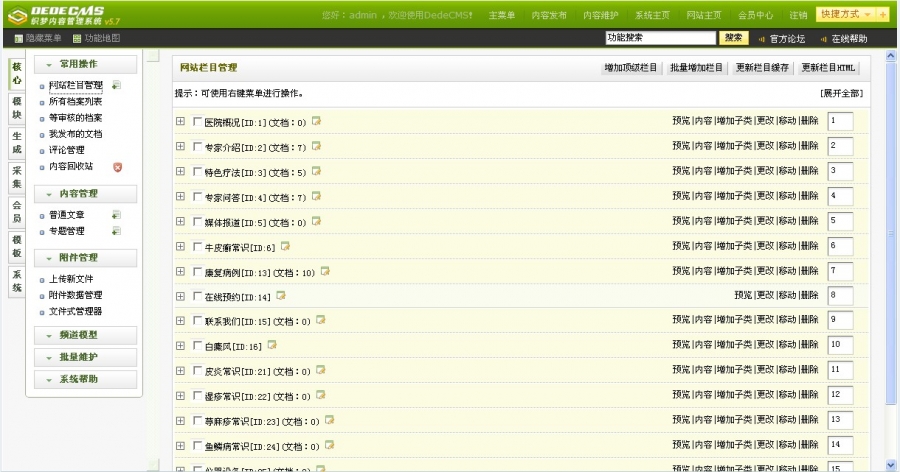Expand the 专家介绍 category tree node
The width and height of the screenshot is (900, 472).
(180, 146)
